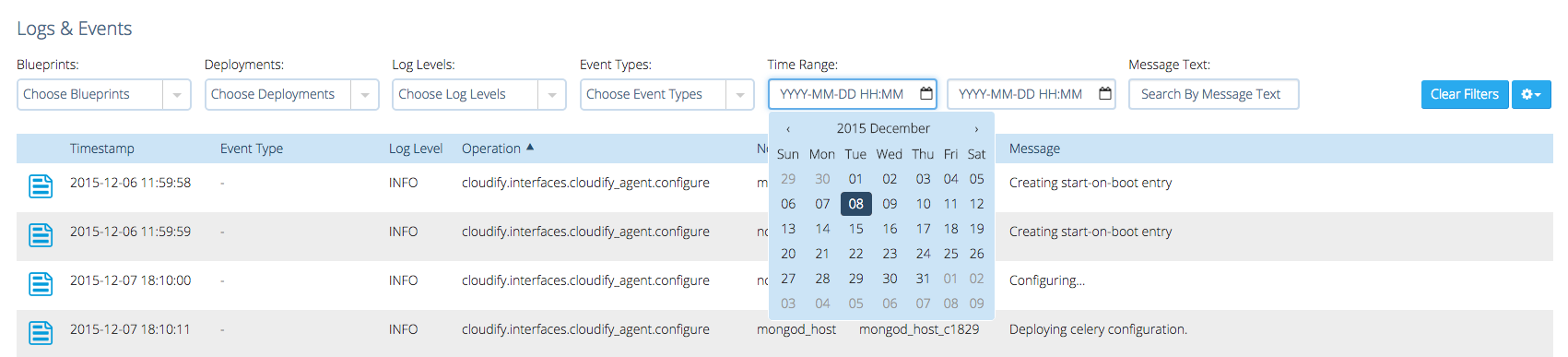
Task: Select December 06 in calendar
Action: tap(788, 204)
